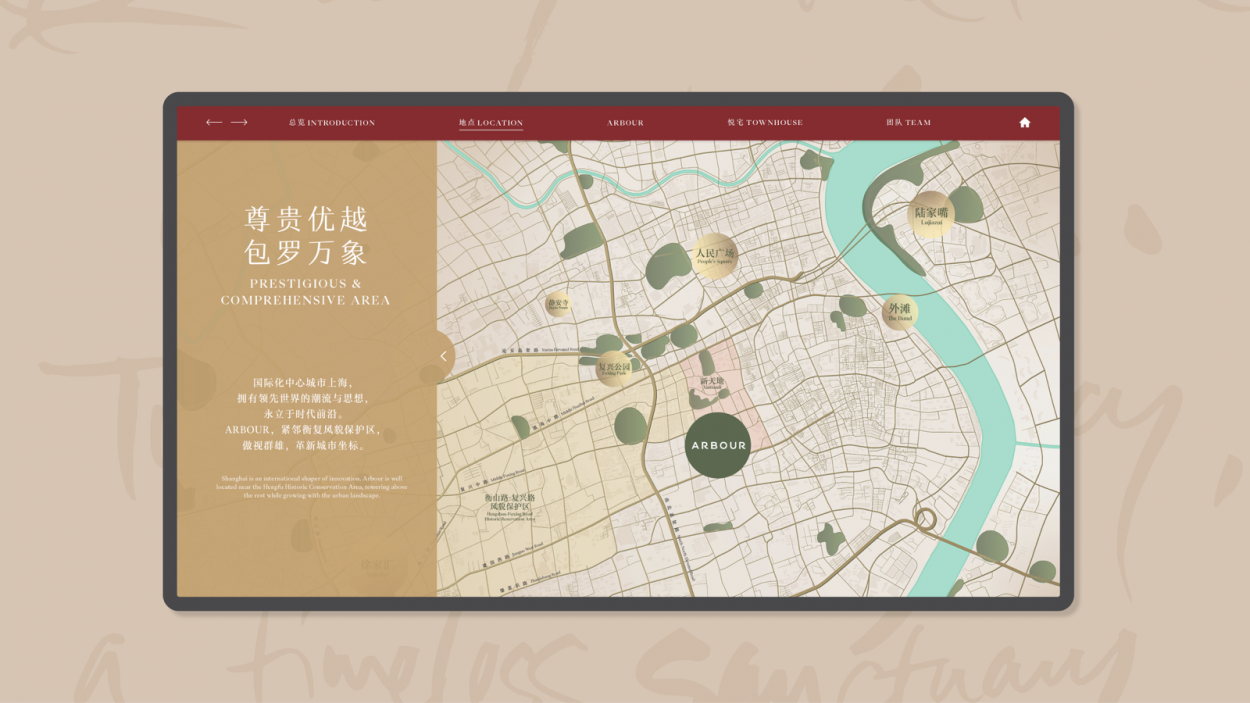Open the Introduction tab
The height and width of the screenshot is (703, 1250).
point(331,122)
